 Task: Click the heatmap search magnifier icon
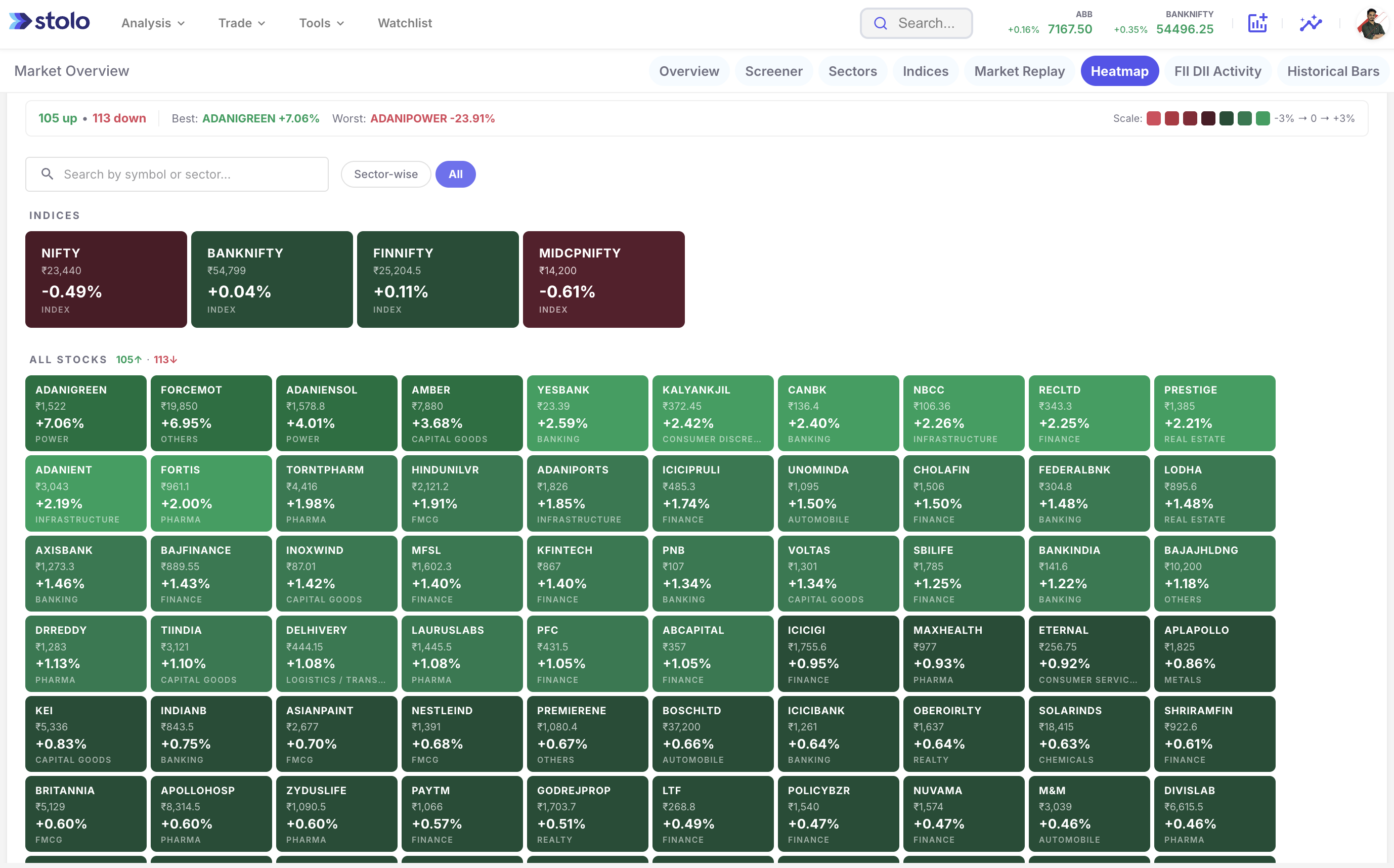click(48, 173)
